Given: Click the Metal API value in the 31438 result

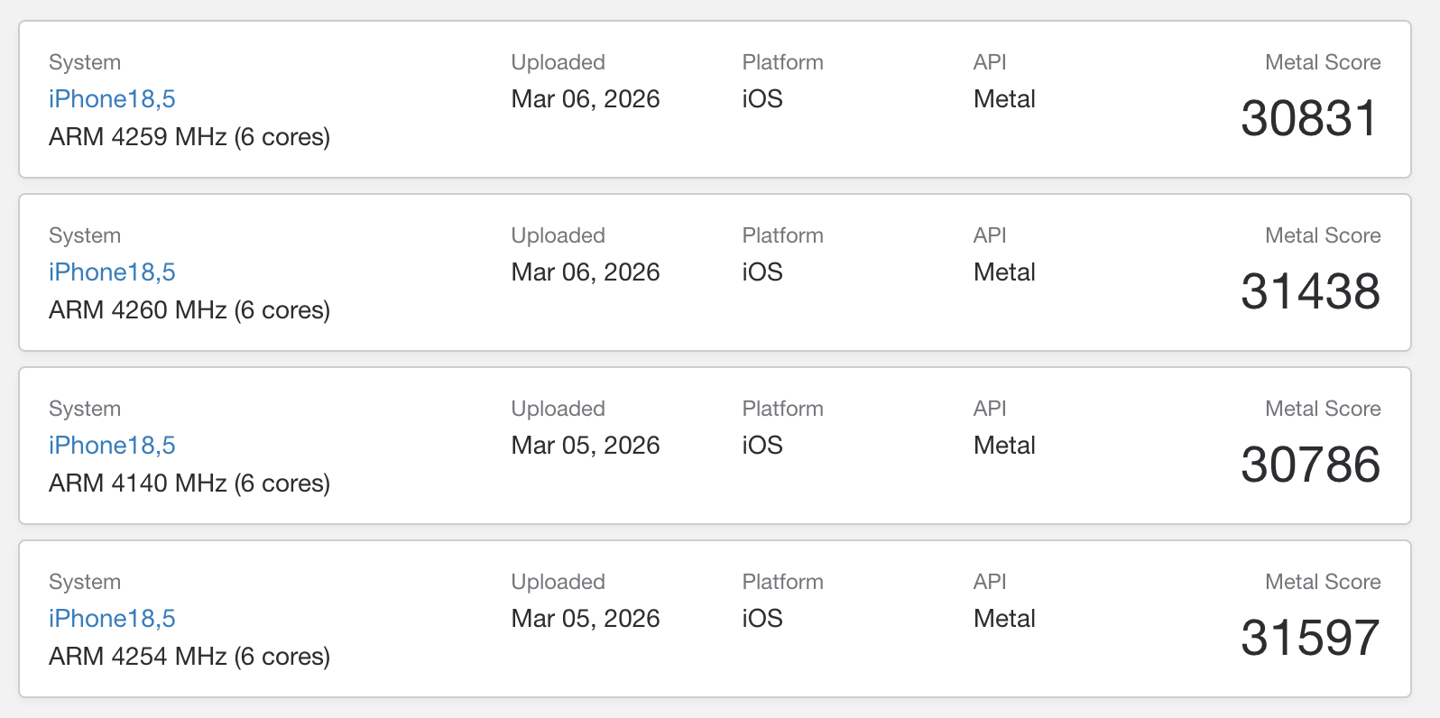Looking at the screenshot, I should [x=1004, y=272].
